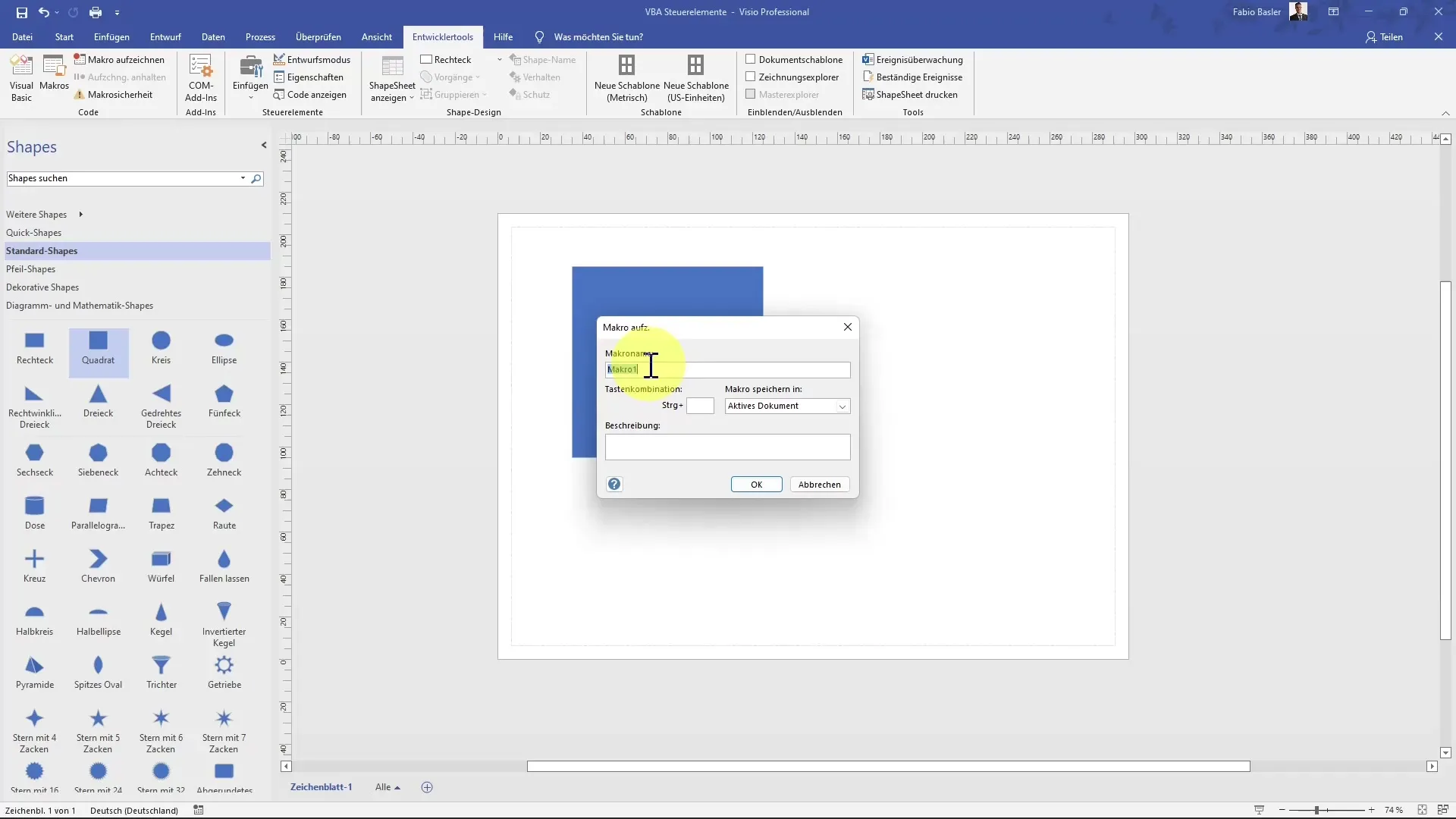This screenshot has height=819, width=1456.
Task: Expand Einfügen controls dropdown
Action: [x=250, y=97]
